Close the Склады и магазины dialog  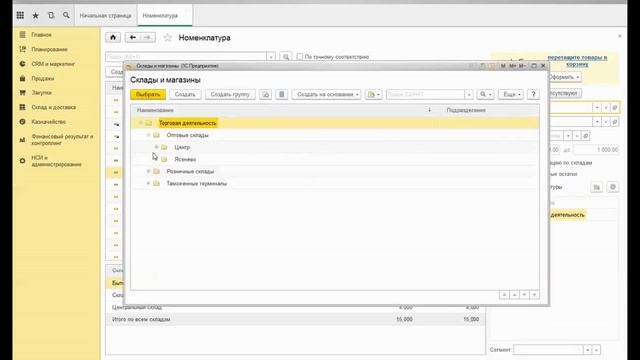[543, 66]
